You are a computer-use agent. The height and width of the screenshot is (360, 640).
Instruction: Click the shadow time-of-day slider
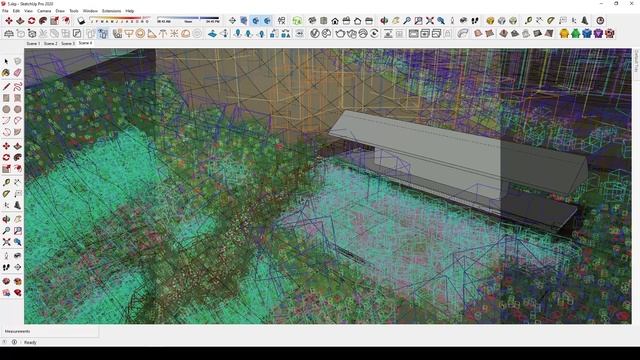[188, 20]
